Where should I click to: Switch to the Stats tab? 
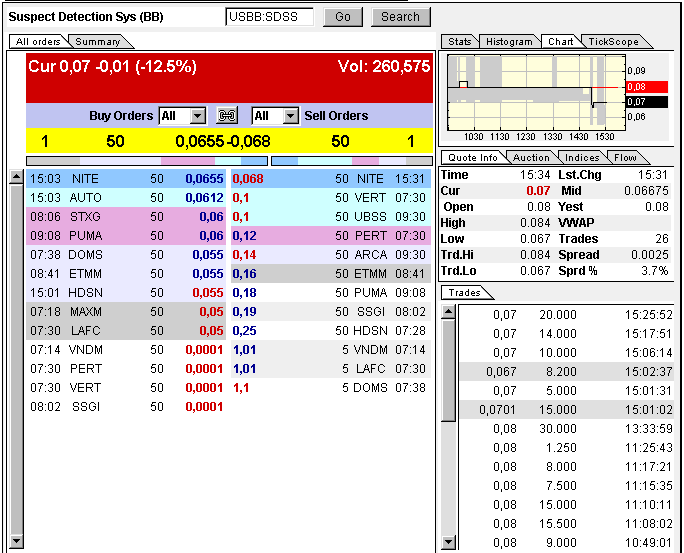point(459,41)
